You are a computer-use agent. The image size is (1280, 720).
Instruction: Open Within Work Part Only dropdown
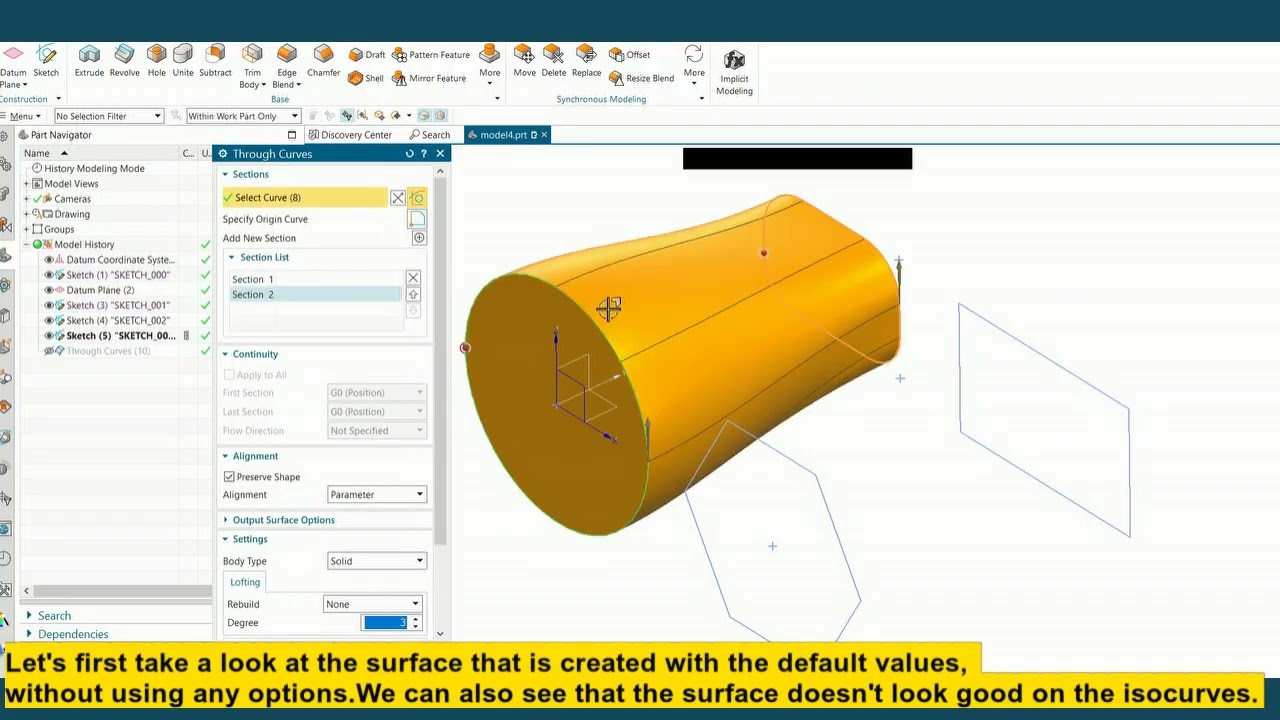pos(243,116)
